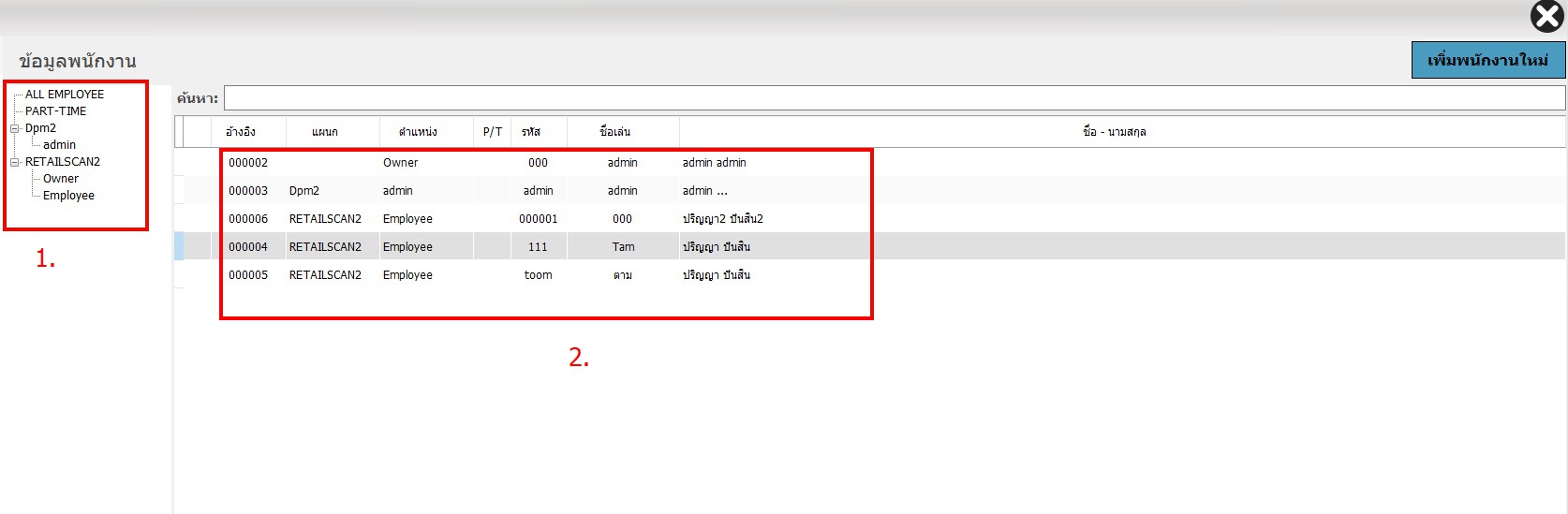Viewport: 1568px width, 514px height.
Task: Select admin under Dpm2 in tree
Action: pyautogui.click(x=59, y=145)
